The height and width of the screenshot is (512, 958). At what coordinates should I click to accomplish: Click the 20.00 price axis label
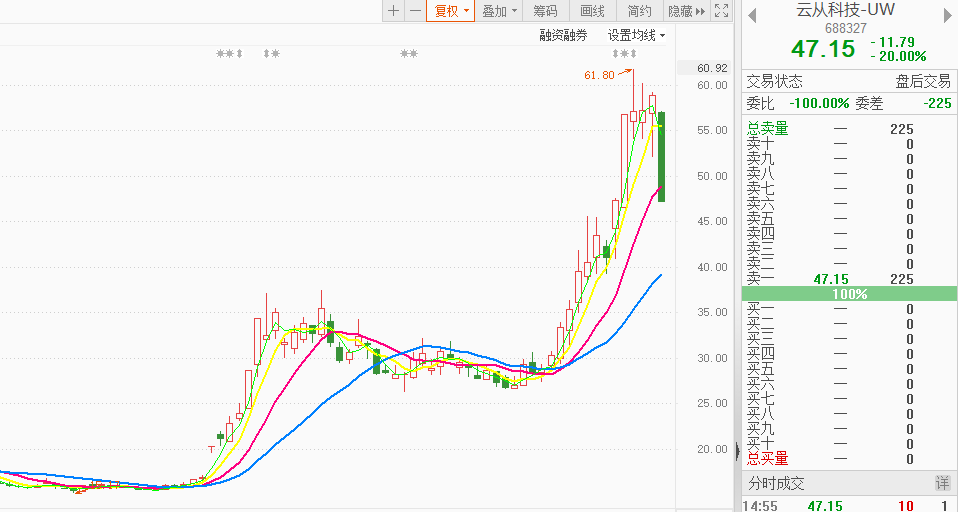(x=712, y=449)
